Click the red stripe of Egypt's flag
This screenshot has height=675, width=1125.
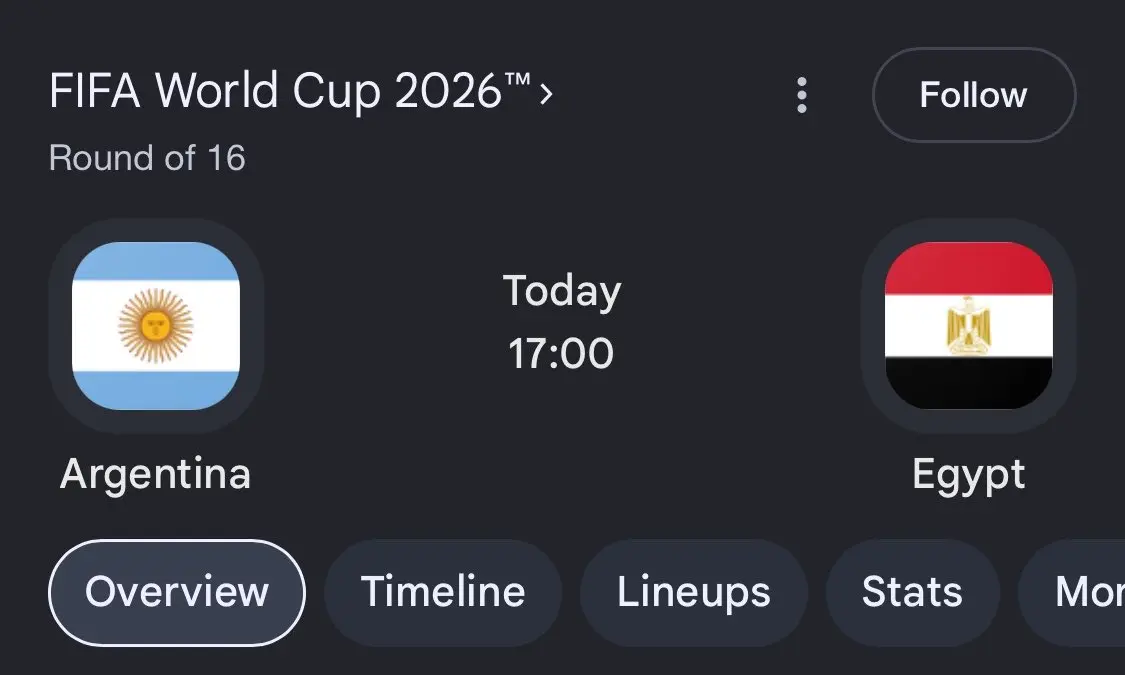click(x=969, y=268)
